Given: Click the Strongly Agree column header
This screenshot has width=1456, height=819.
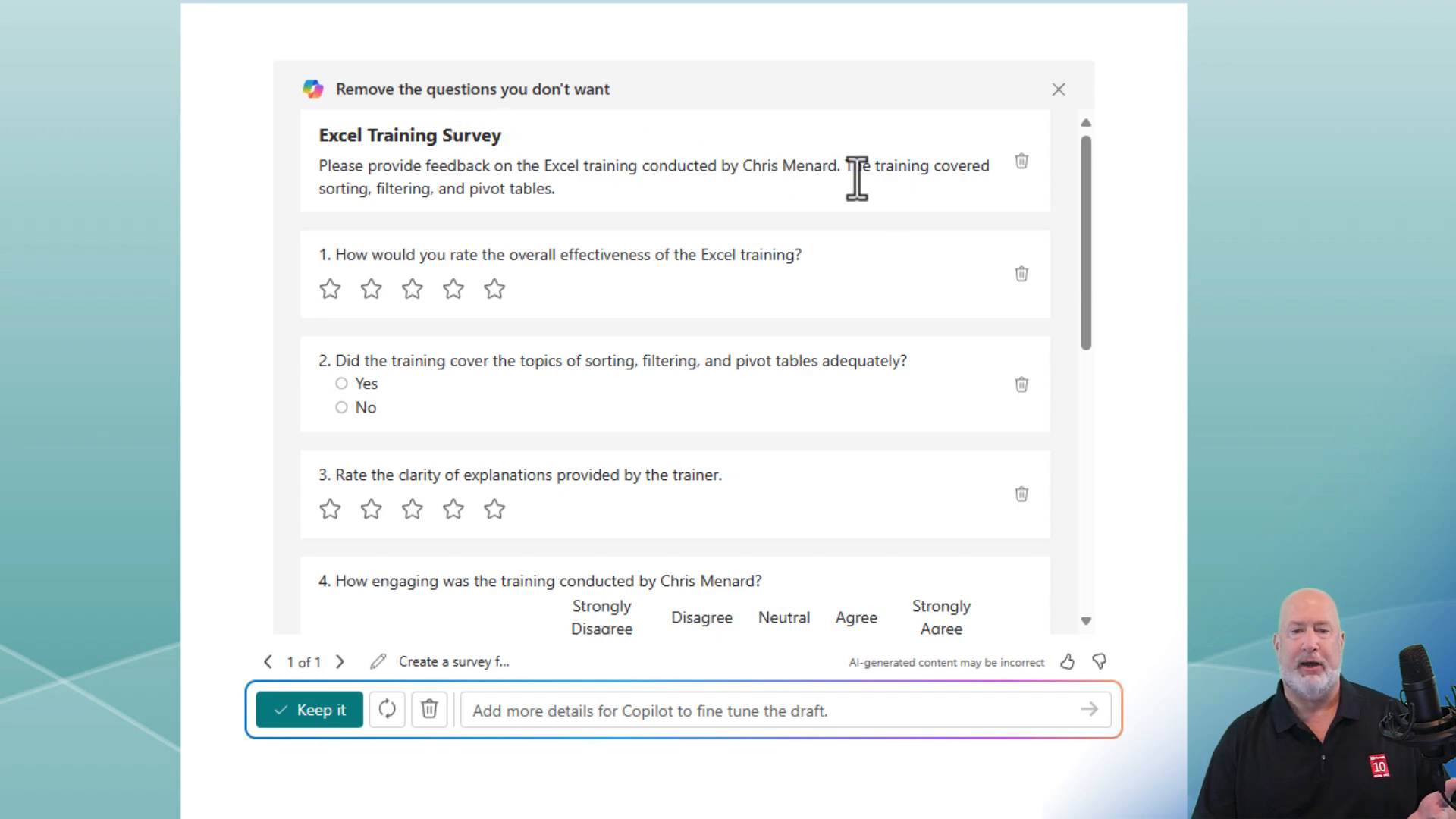Looking at the screenshot, I should (941, 617).
